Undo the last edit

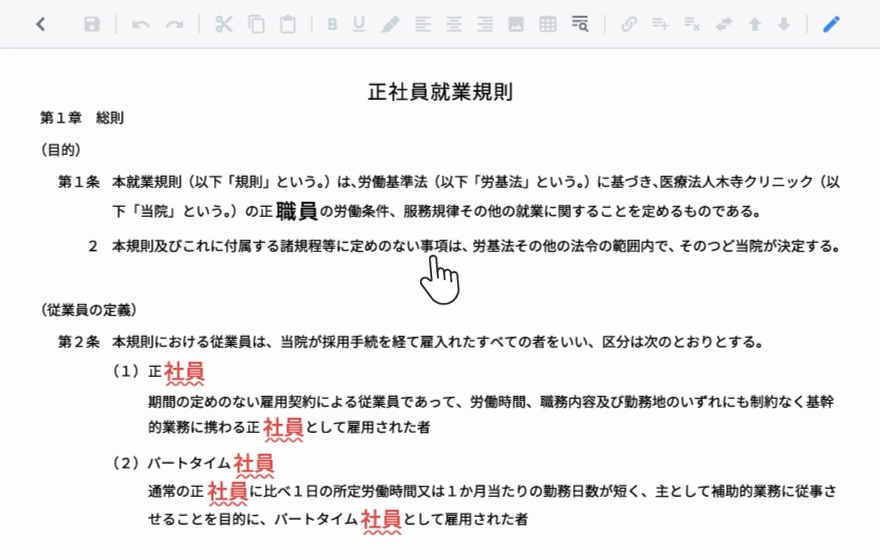tap(141, 24)
